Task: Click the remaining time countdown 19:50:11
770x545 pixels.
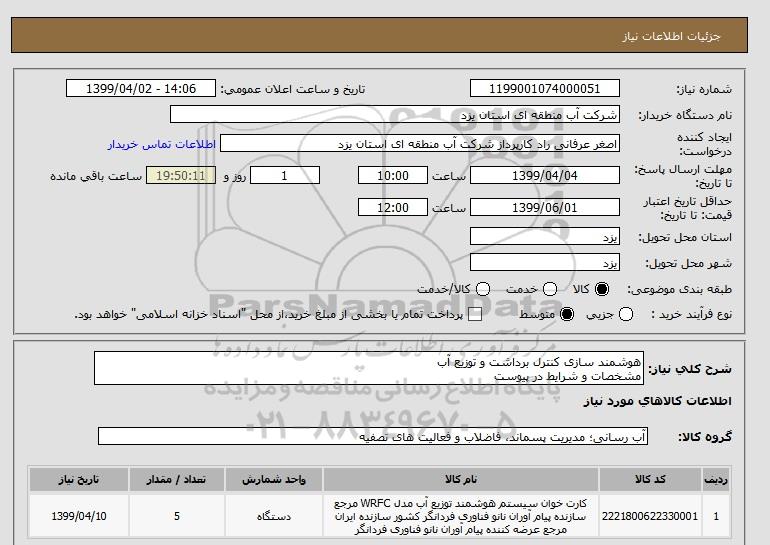Action: click(181, 175)
